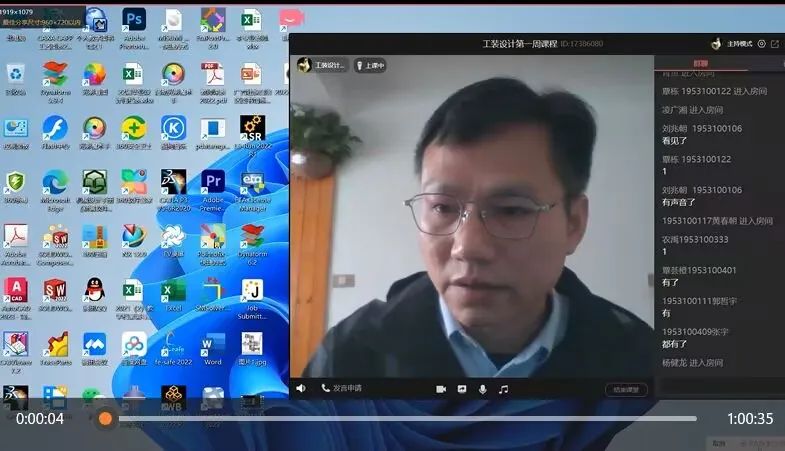Screen dimensions: 785x451
Task: Mute the classroom speaker volume
Action: 301,388
